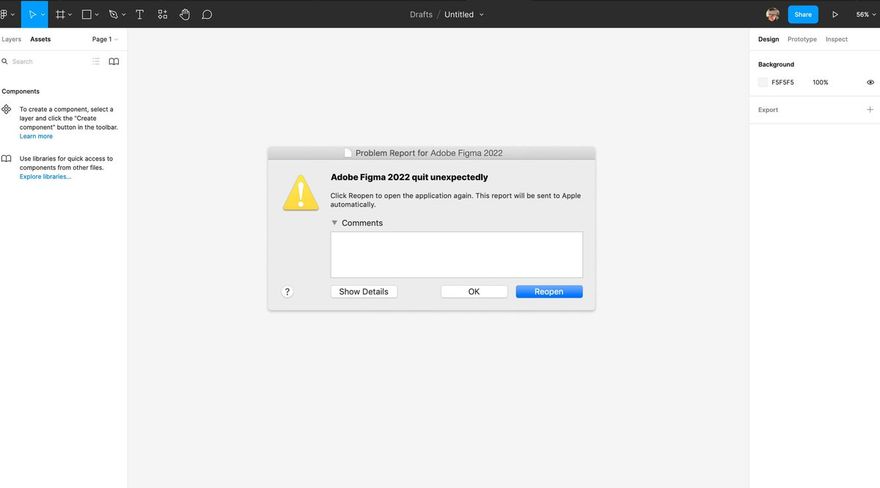Viewport: 880px width, 488px height.
Task: Click Drafts in the breadcrumb
Action: [421, 15]
